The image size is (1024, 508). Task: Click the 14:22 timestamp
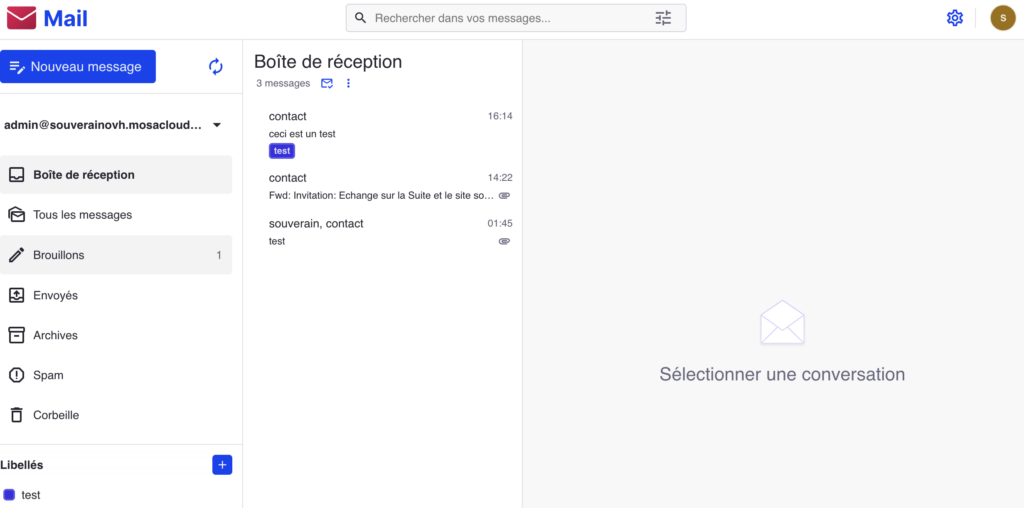click(x=500, y=178)
